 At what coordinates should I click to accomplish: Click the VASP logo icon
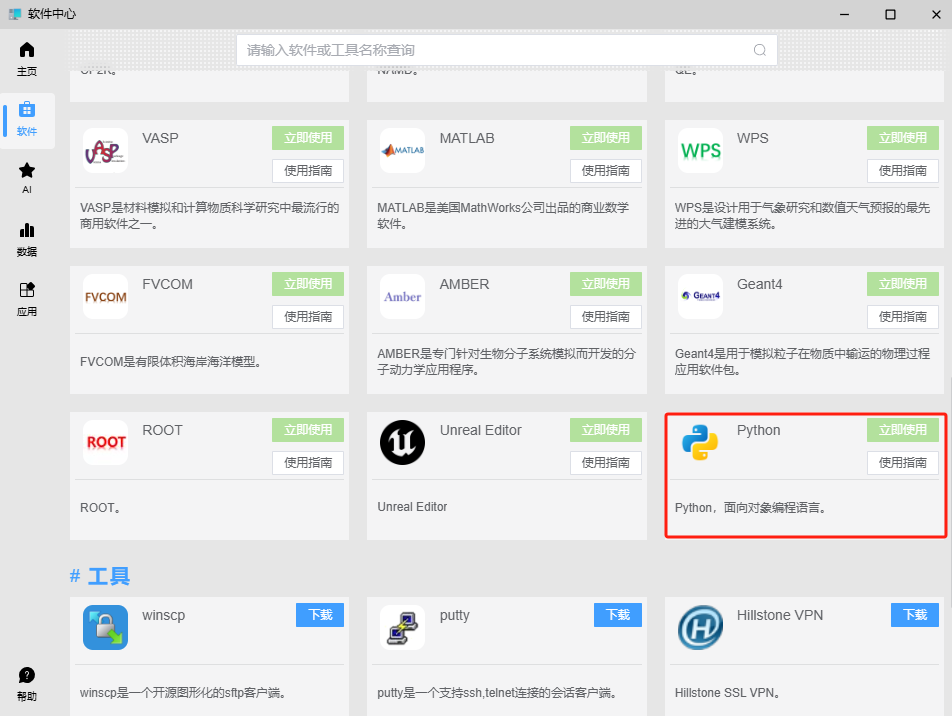106,151
